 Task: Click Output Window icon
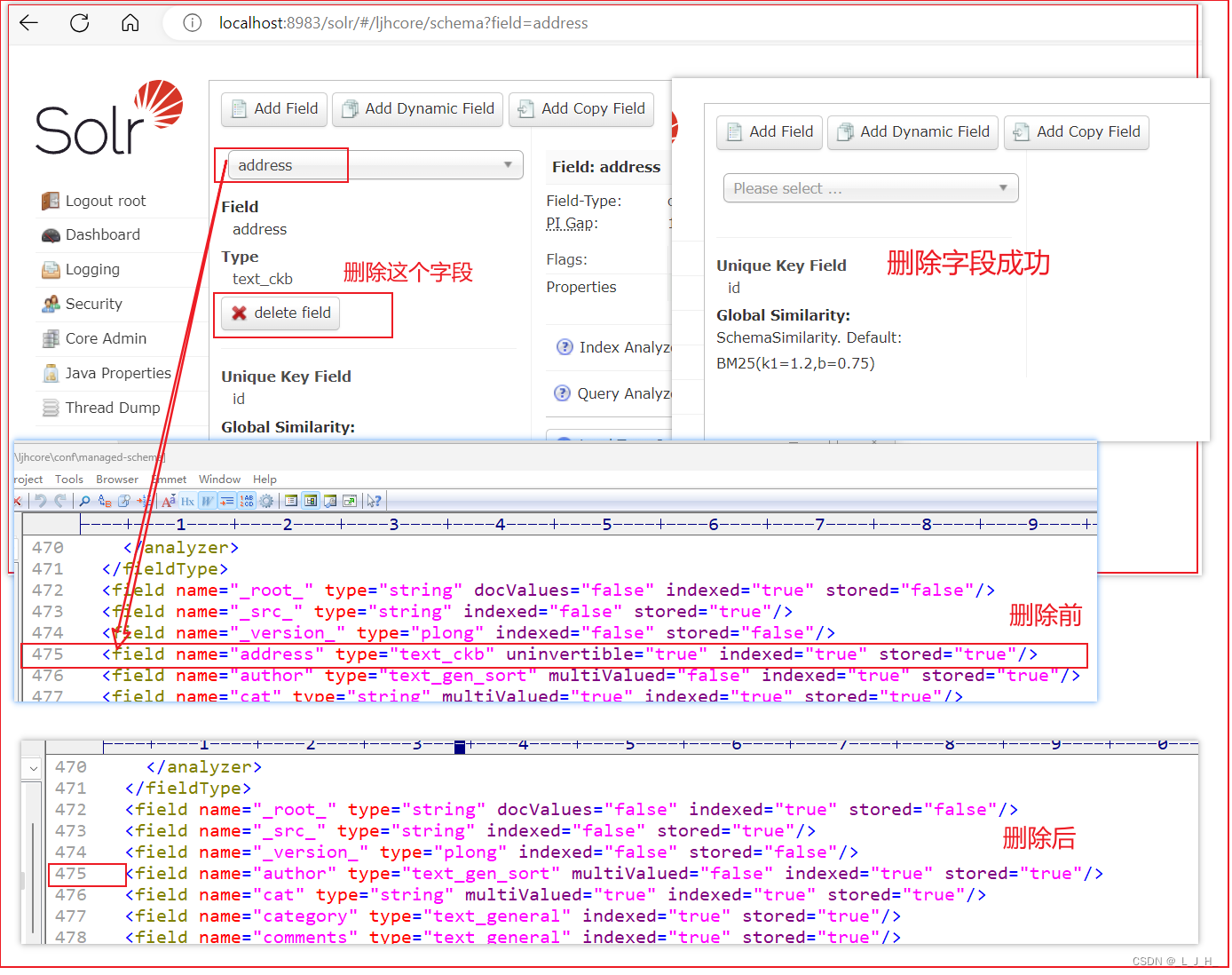pyautogui.click(x=330, y=501)
